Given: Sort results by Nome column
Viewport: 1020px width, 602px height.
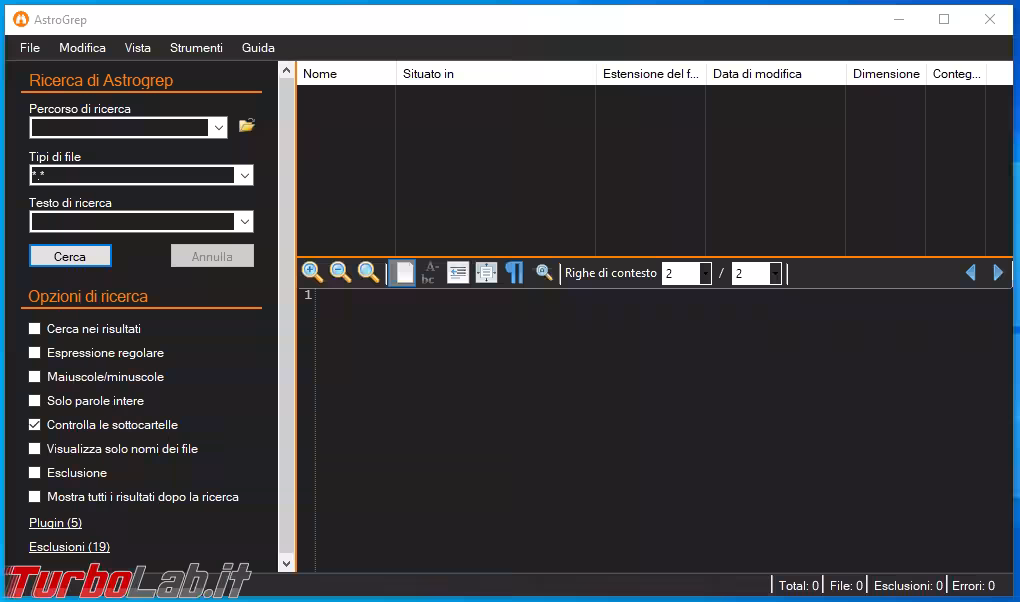Looking at the screenshot, I should click(346, 74).
